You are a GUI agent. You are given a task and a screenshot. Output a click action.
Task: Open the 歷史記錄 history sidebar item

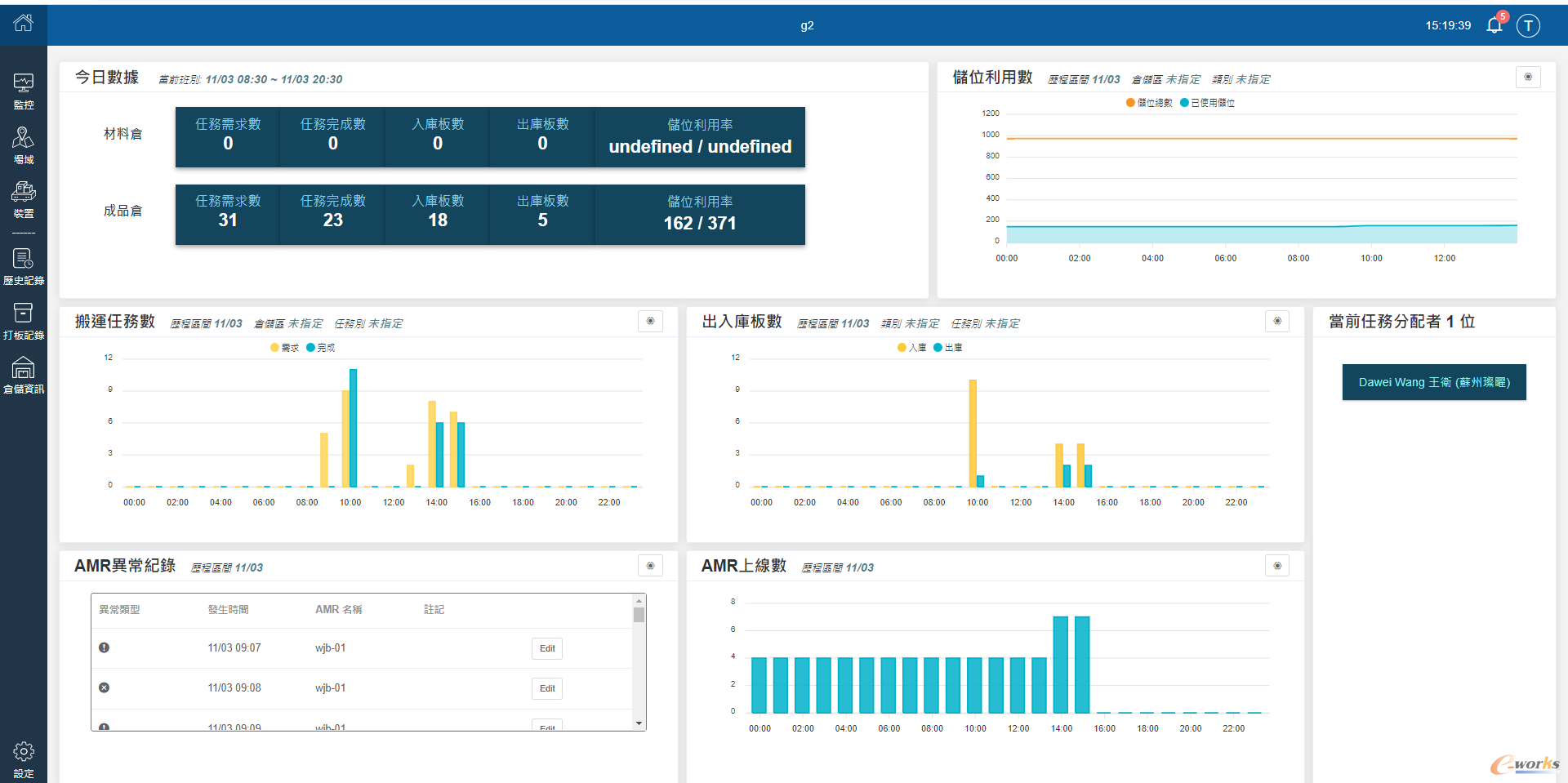(23, 267)
